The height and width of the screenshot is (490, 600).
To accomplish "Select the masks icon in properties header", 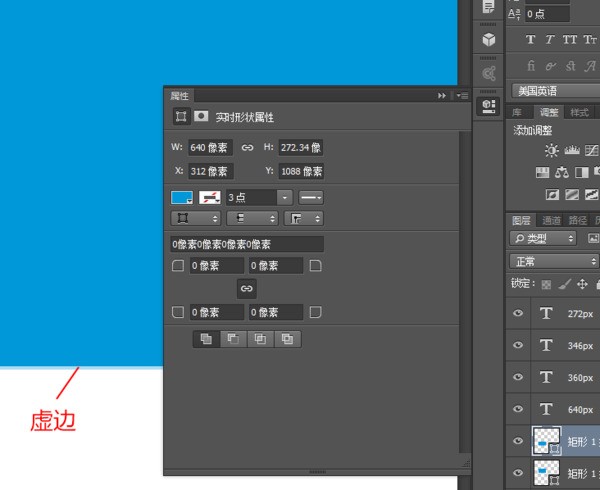I will pos(201,117).
